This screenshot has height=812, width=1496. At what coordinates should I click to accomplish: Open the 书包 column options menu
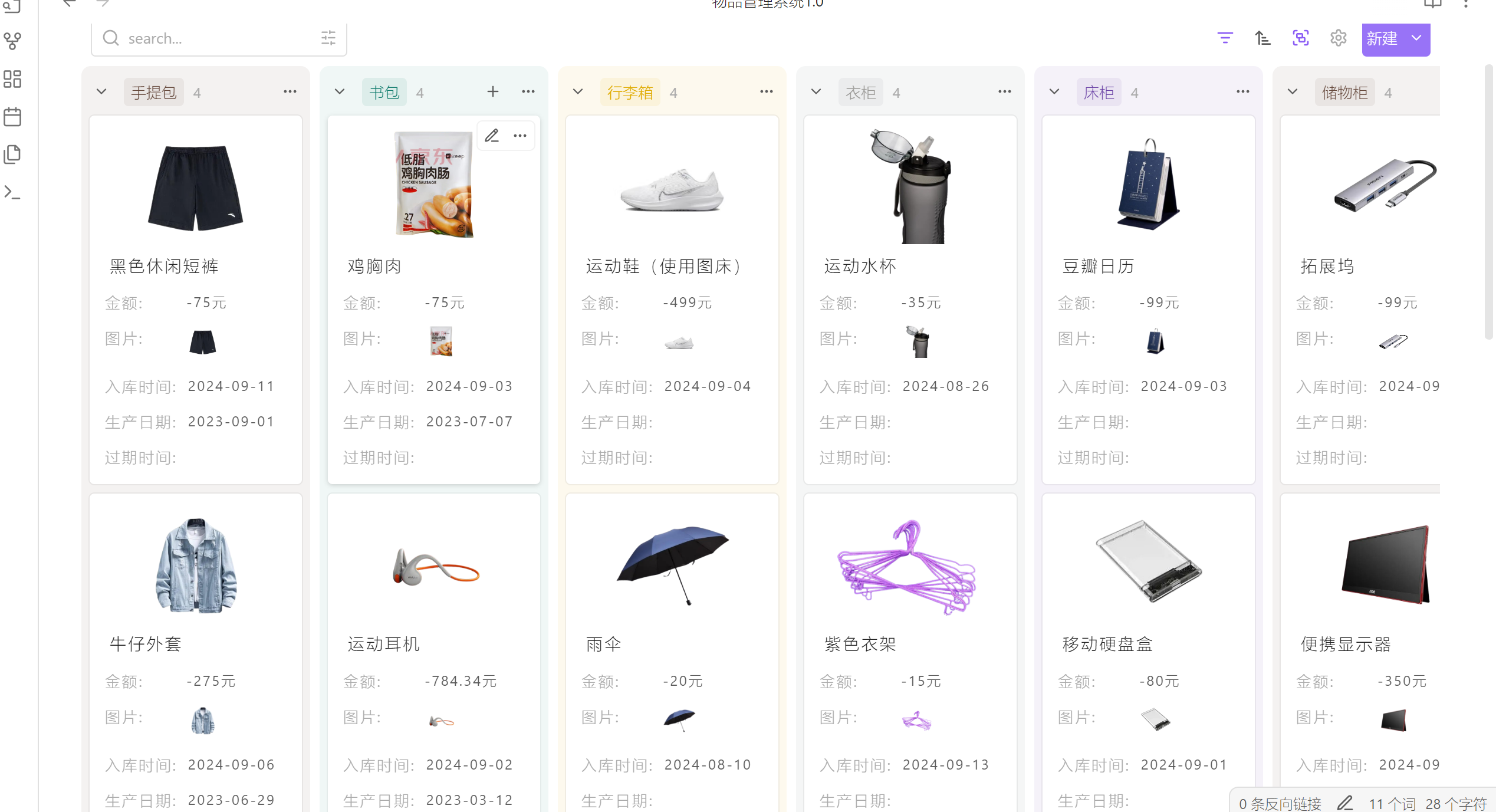[528, 91]
